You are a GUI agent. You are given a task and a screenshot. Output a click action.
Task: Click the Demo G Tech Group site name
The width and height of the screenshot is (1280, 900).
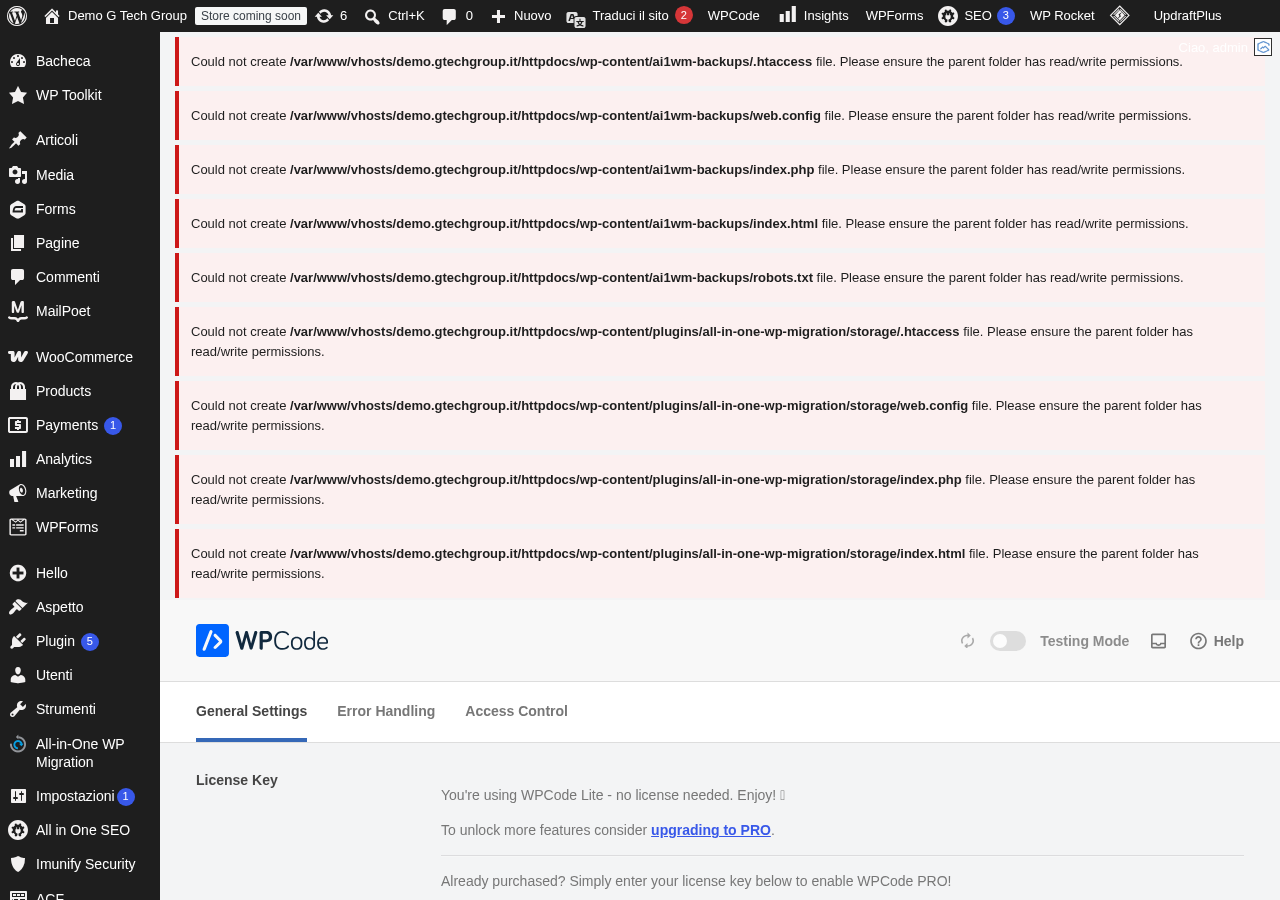pyautogui.click(x=127, y=16)
